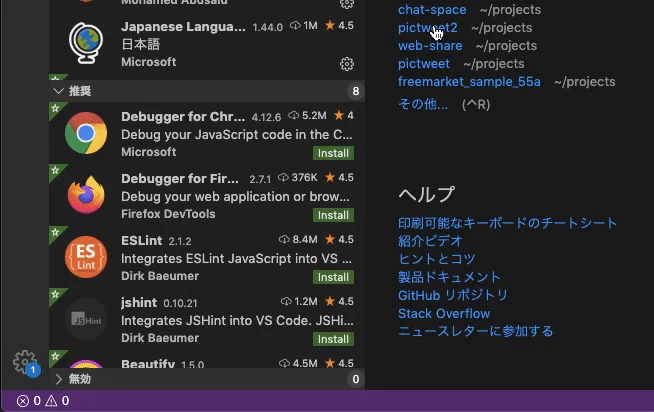Select the Debugger for Chr... extension title
The height and width of the screenshot is (412, 654).
tap(183, 117)
